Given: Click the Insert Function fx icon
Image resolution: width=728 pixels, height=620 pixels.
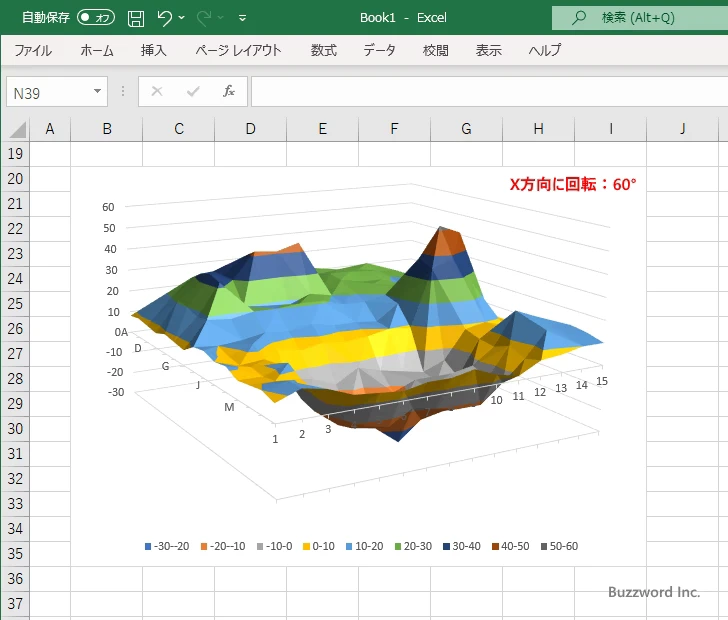Looking at the screenshot, I should (x=228, y=91).
